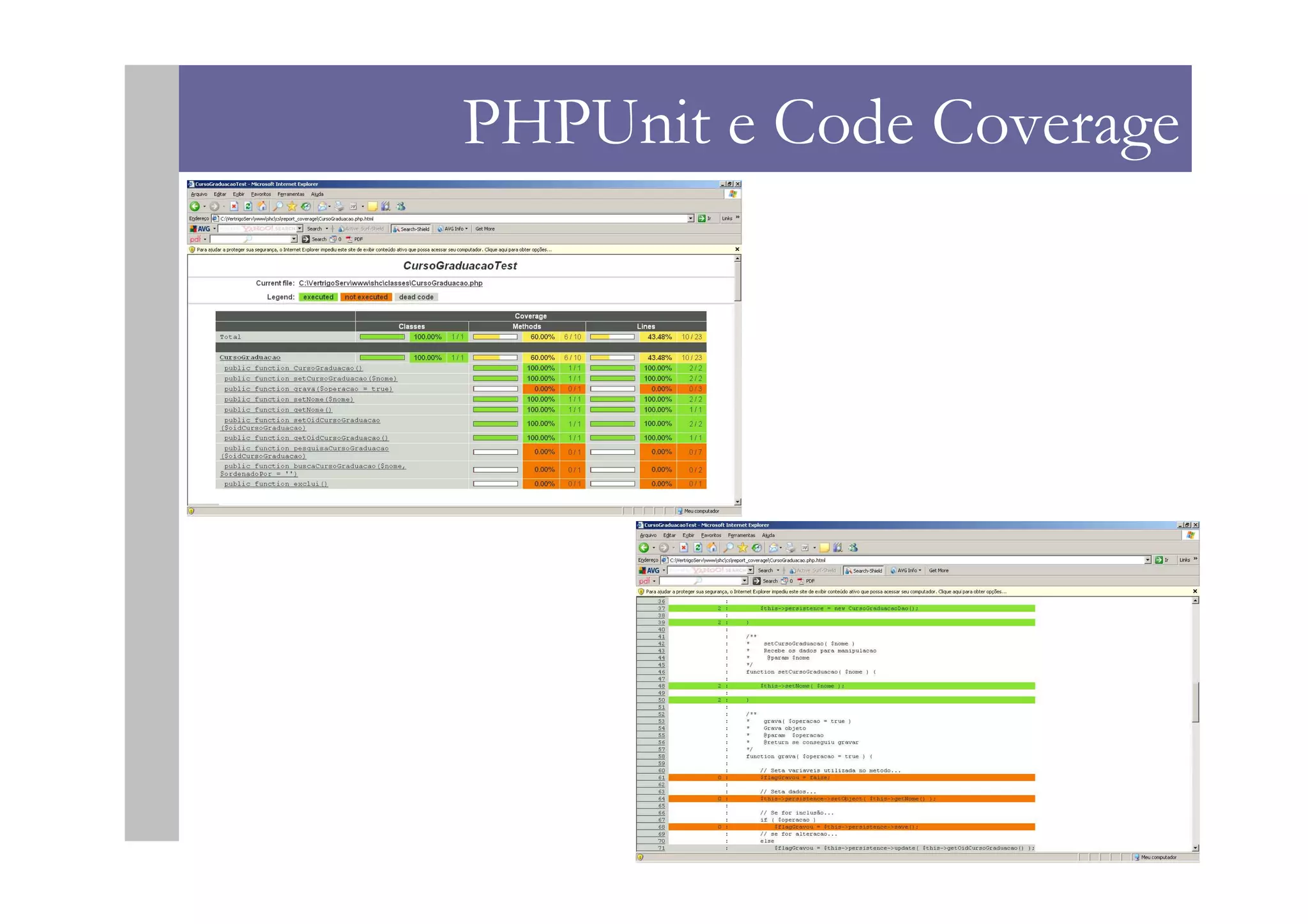Toggle Search-Shield in upper AVG toolbar

pos(411,229)
